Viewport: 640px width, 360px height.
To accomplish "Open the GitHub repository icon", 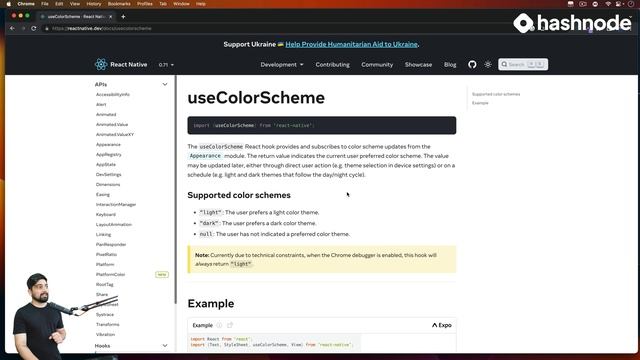I will coord(472,64).
